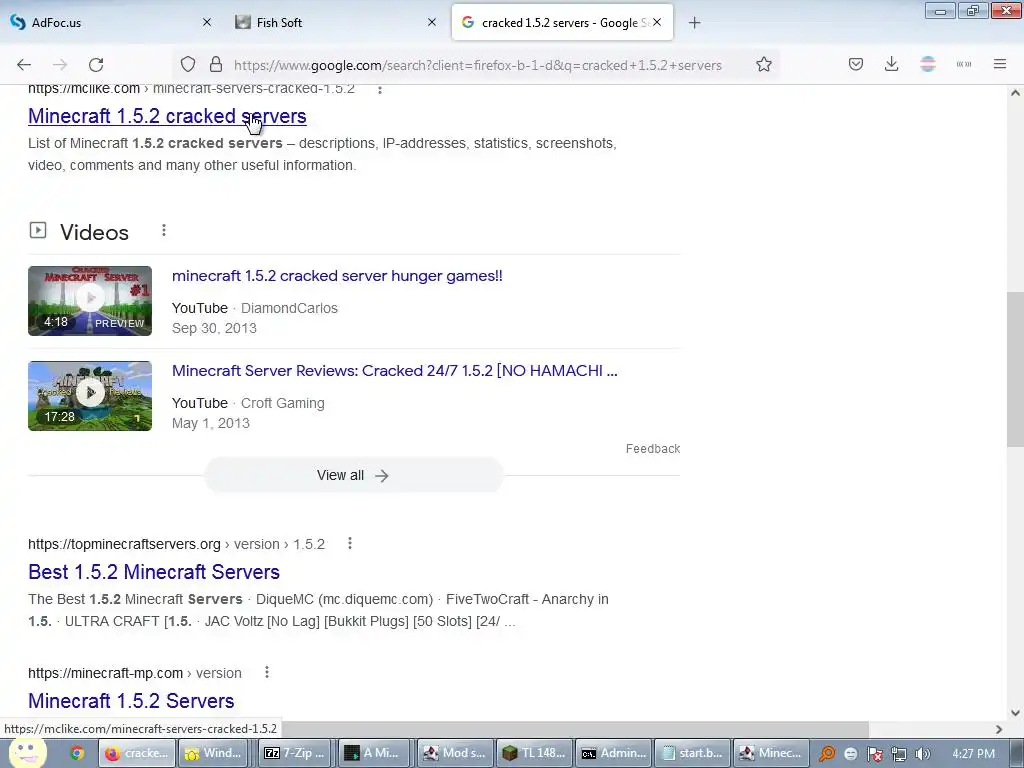Switch to the TL 148 launcher taskbar window
Screen dimensions: 1024x768
[534, 753]
